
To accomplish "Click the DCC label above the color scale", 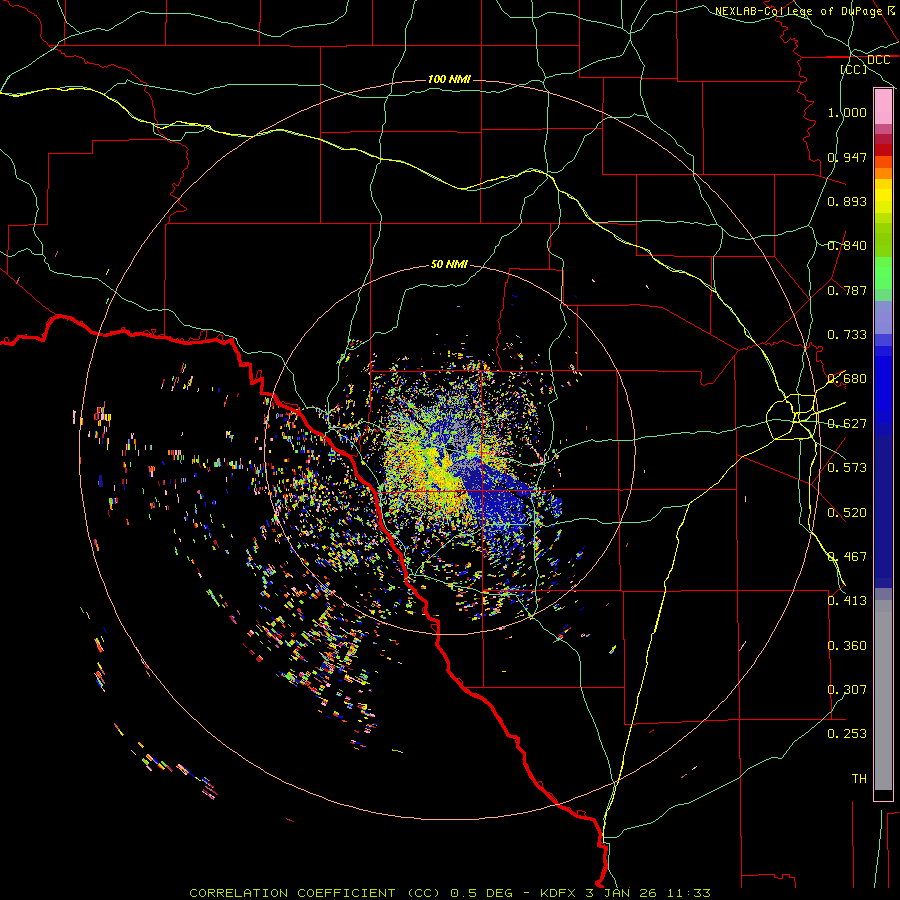I will click(x=878, y=60).
